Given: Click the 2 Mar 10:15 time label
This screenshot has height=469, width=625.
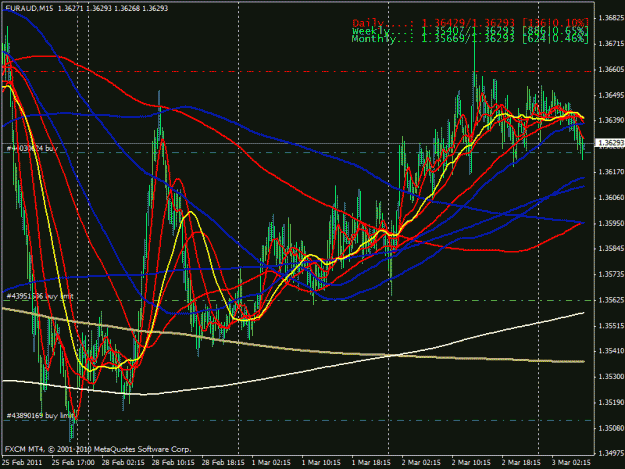Looking at the screenshot, I should pyautogui.click(x=471, y=463).
